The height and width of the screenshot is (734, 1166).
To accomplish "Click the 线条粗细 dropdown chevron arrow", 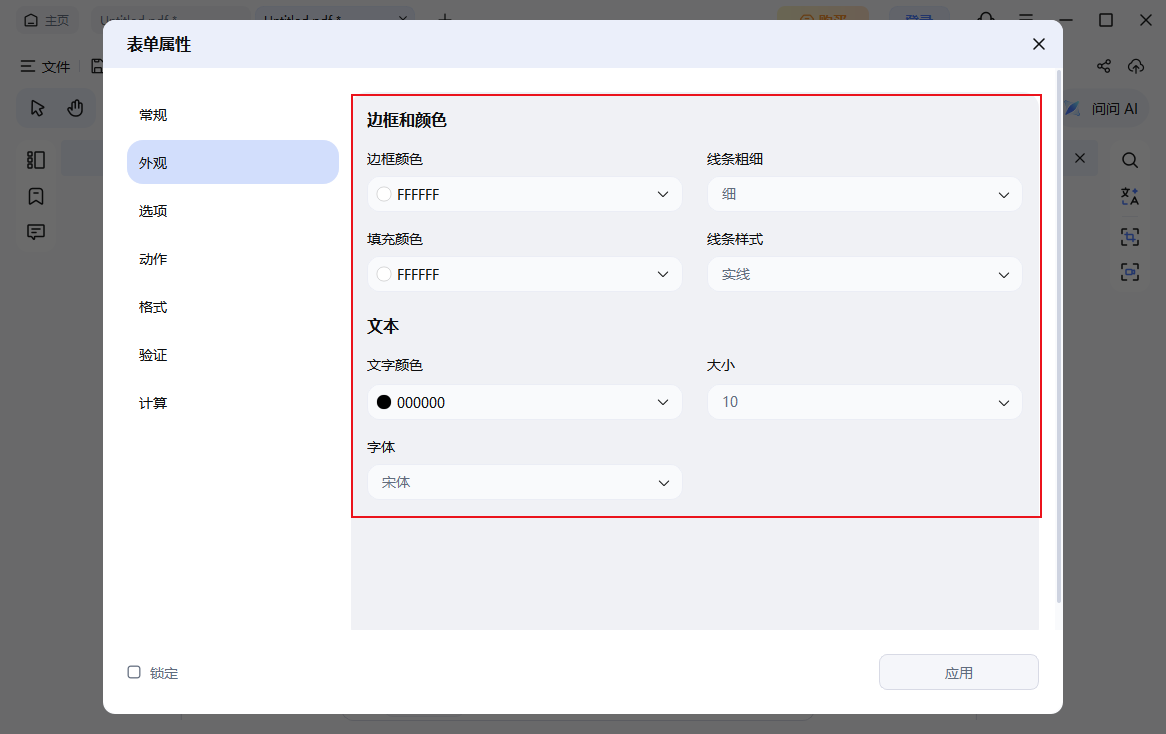I will click(1003, 195).
